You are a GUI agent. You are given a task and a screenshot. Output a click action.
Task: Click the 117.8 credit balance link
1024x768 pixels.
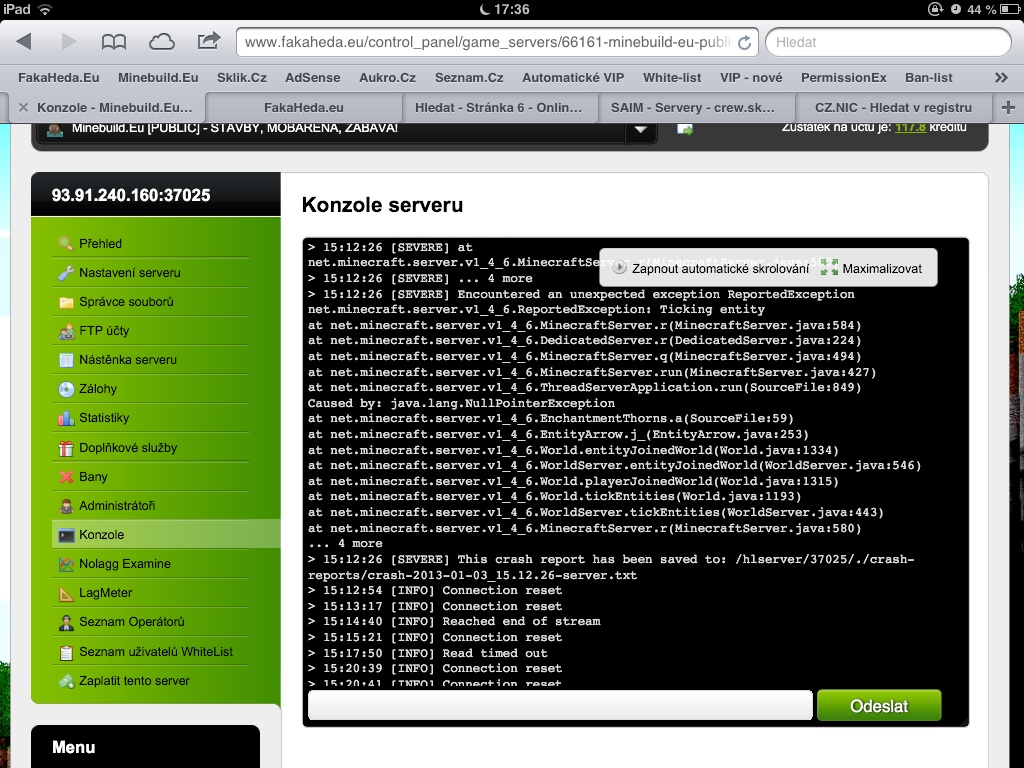(x=910, y=127)
